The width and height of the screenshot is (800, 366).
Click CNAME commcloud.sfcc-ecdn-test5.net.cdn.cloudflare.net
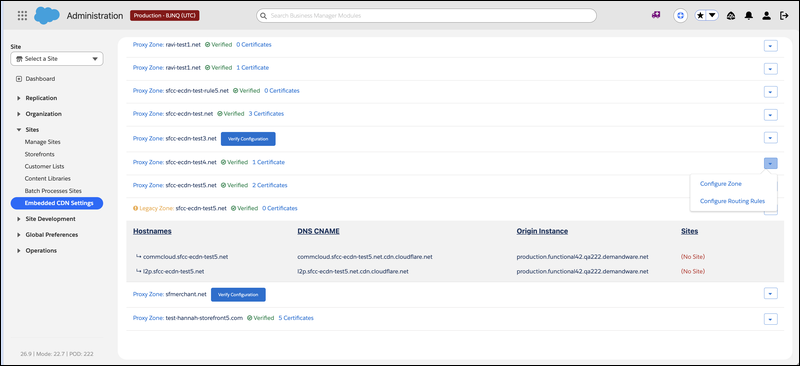365,257
